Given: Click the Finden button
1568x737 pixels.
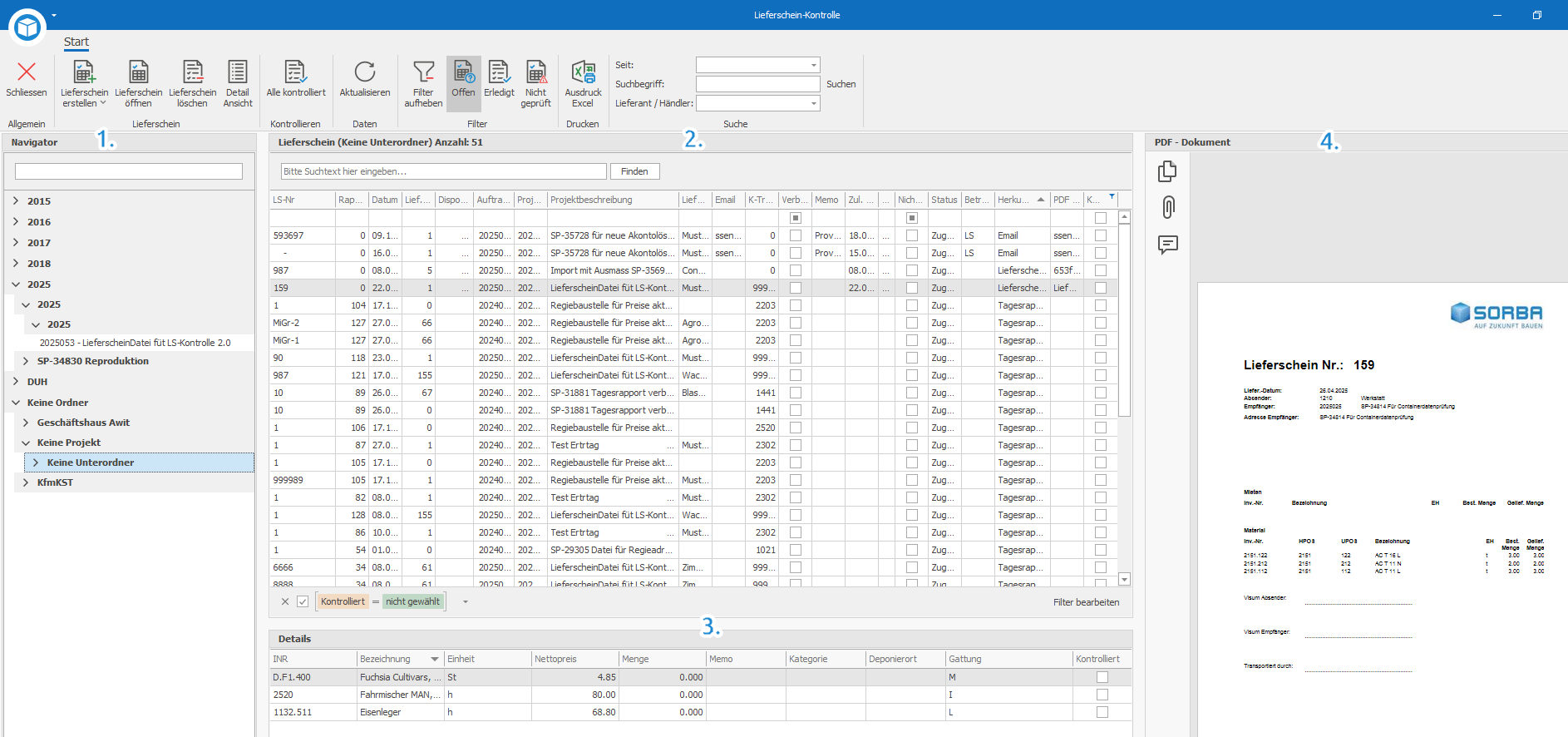Looking at the screenshot, I should click(634, 171).
